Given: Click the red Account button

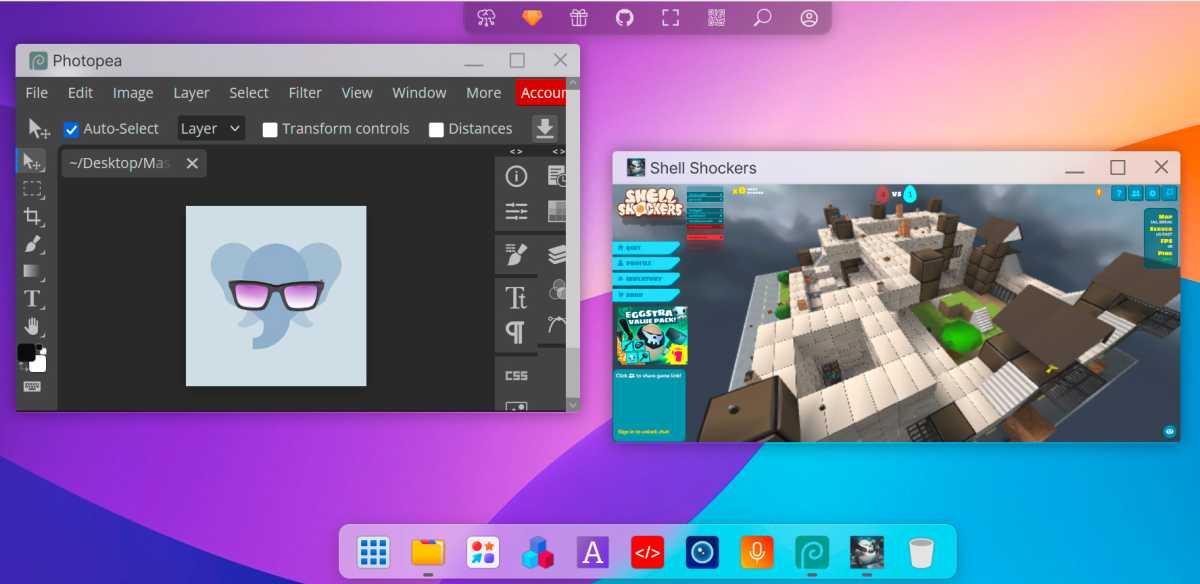Looking at the screenshot, I should tap(542, 93).
